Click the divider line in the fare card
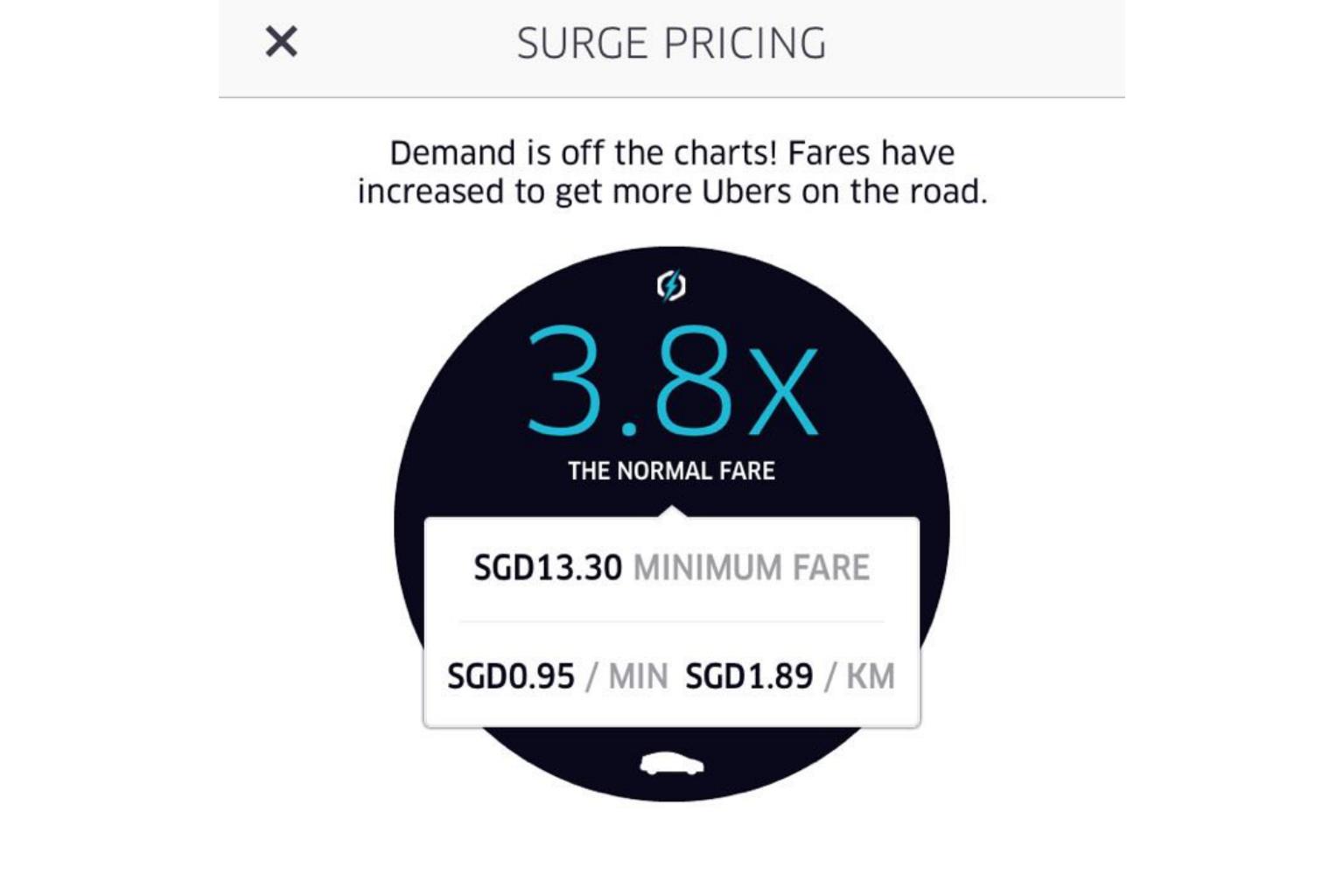Viewport: 1344px width, 896px height. (x=671, y=622)
